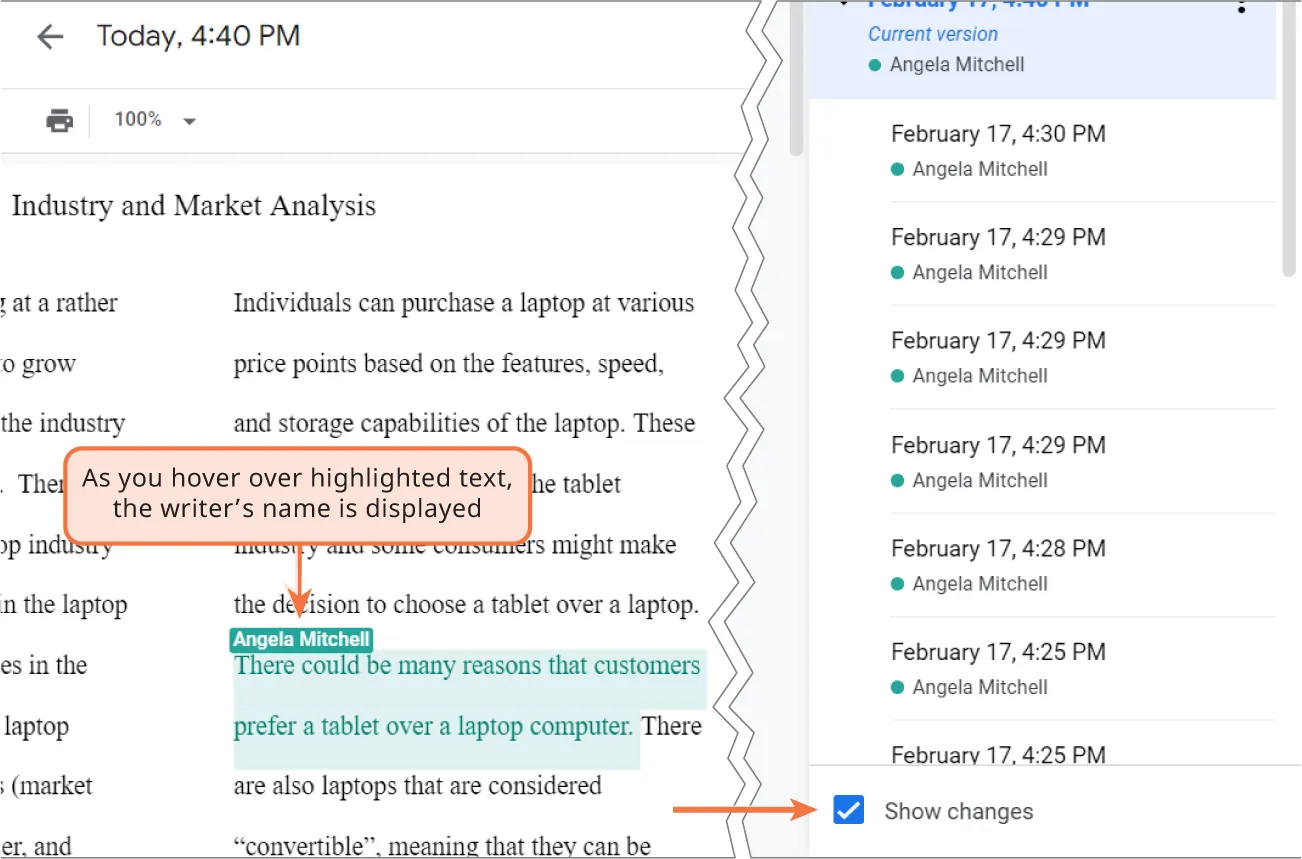1302x859 pixels.
Task: Select the February 17, 4:28 PM version
Action: tap(997, 548)
